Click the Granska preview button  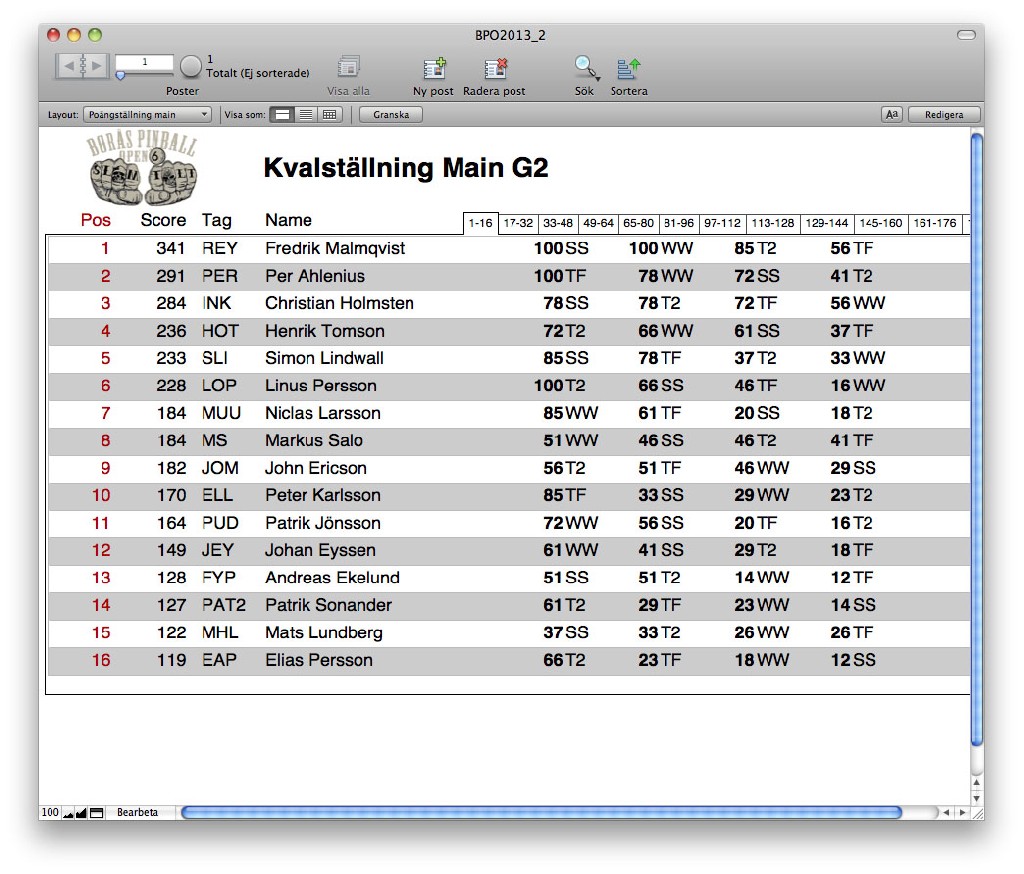(391, 114)
